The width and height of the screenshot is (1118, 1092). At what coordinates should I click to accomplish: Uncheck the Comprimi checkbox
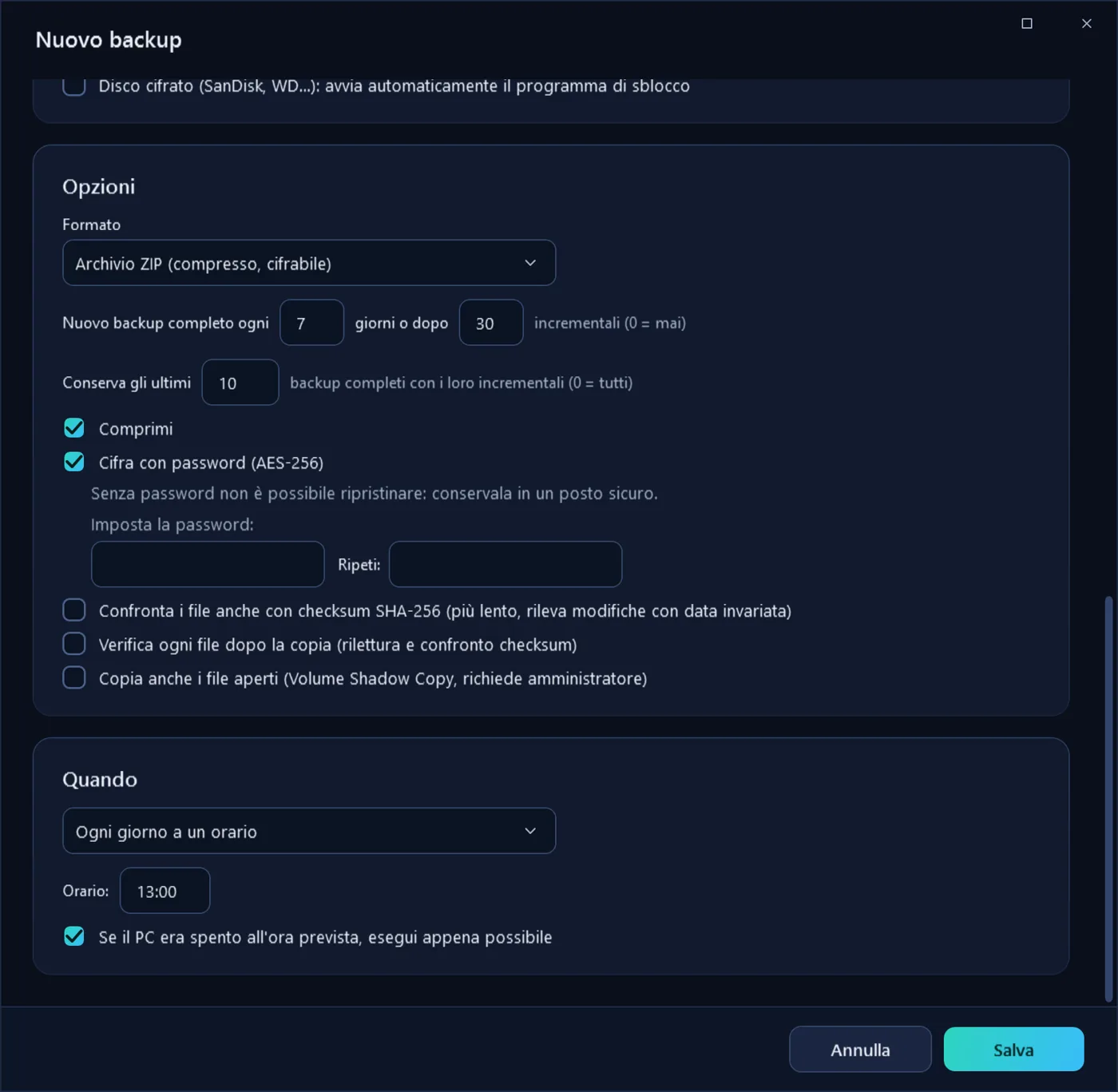point(74,428)
